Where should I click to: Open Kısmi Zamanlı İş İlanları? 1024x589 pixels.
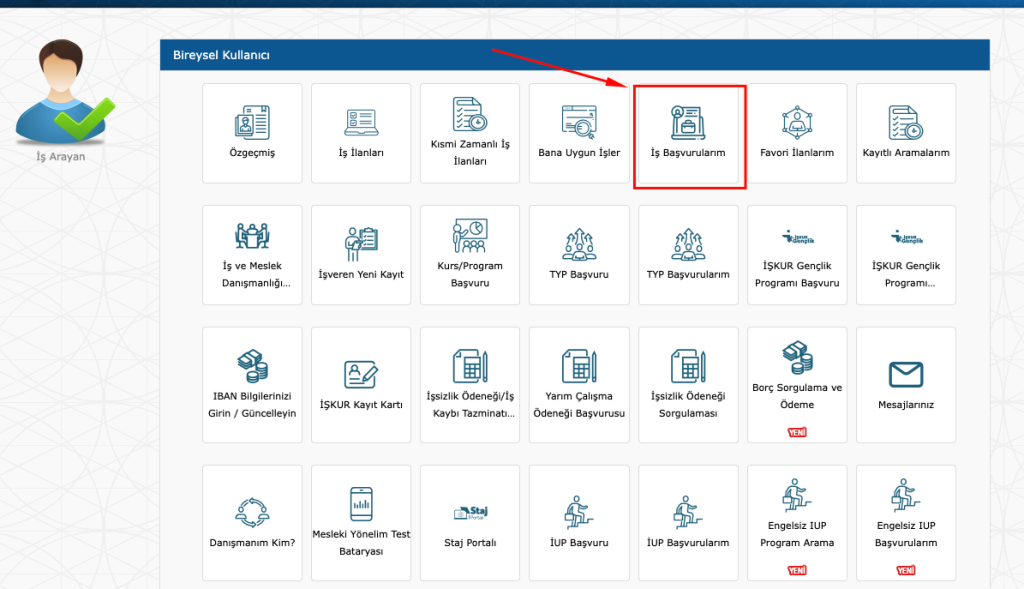coord(470,133)
